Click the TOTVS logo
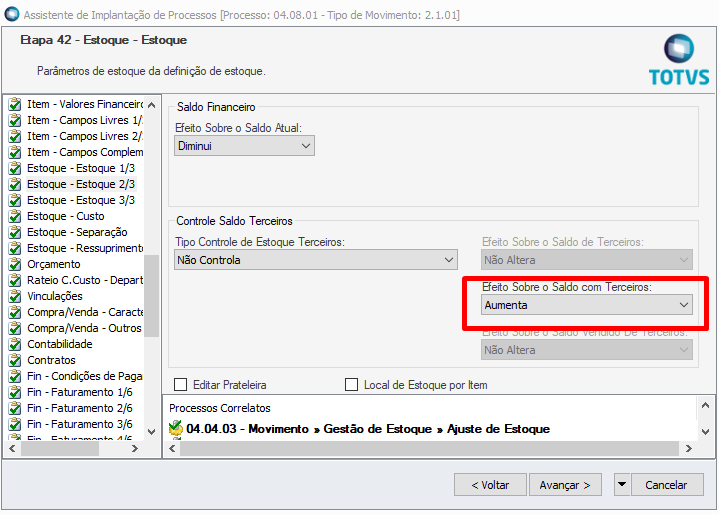 (679, 59)
